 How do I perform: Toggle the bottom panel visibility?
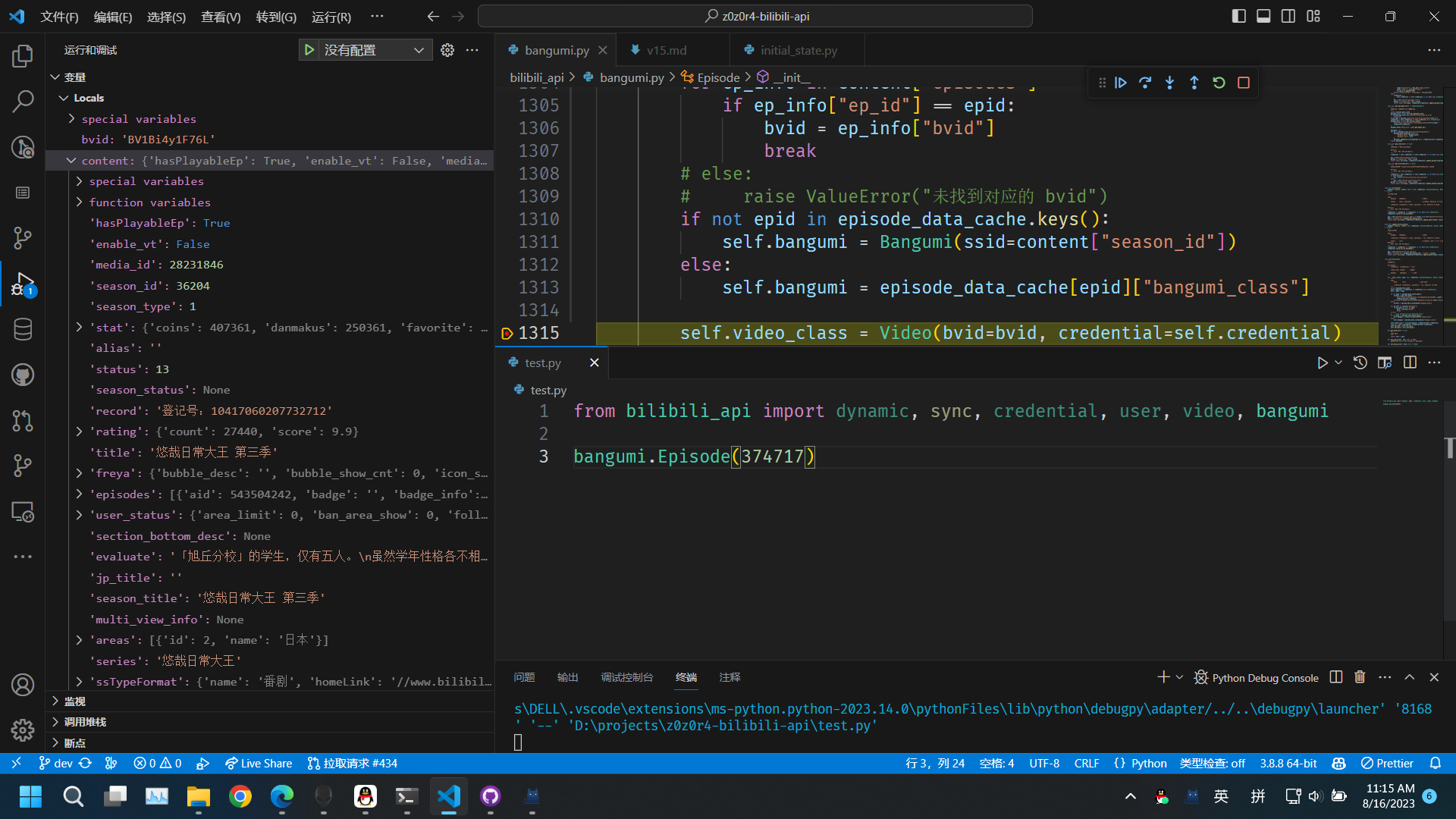(1263, 15)
